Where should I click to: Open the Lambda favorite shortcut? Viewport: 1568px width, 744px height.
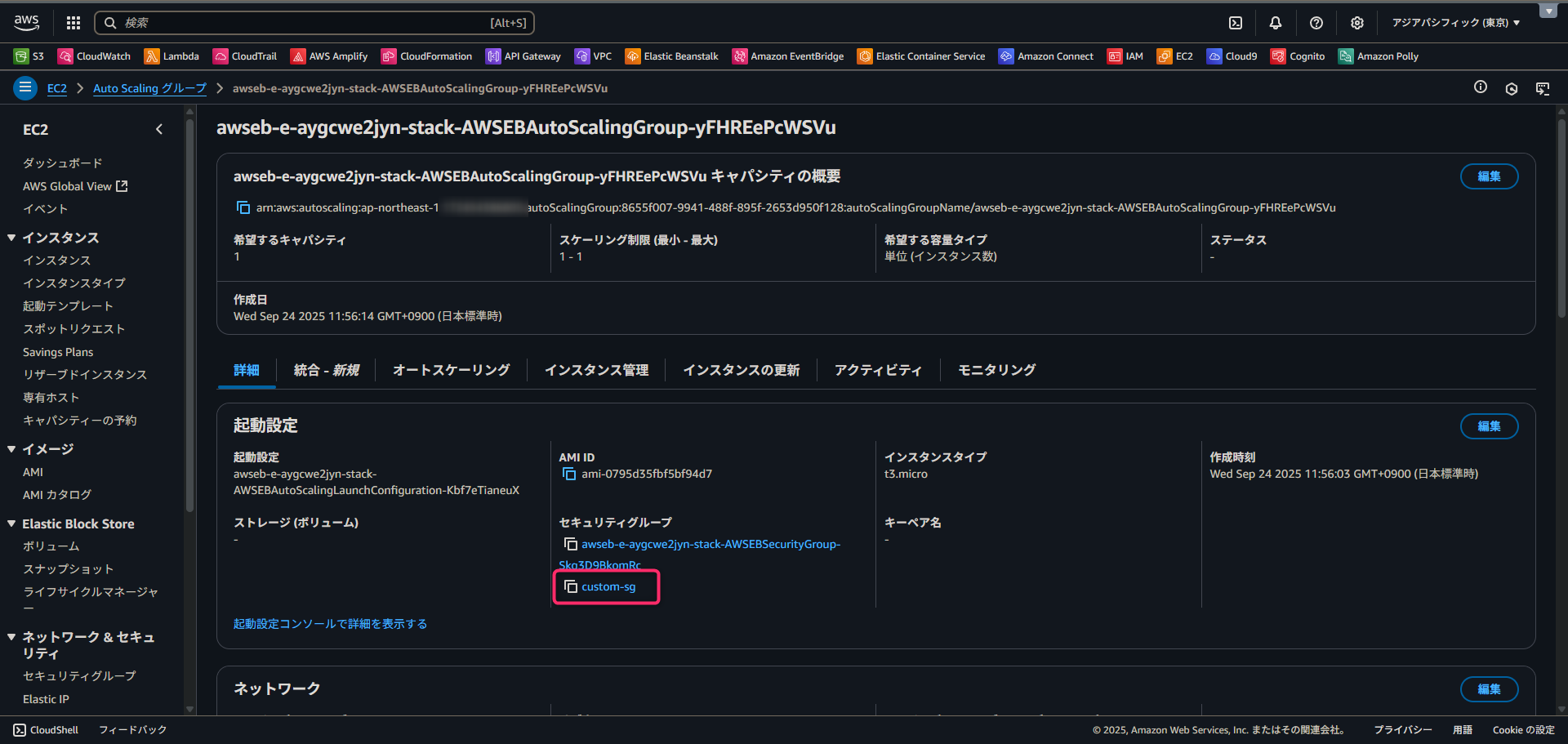pos(171,56)
